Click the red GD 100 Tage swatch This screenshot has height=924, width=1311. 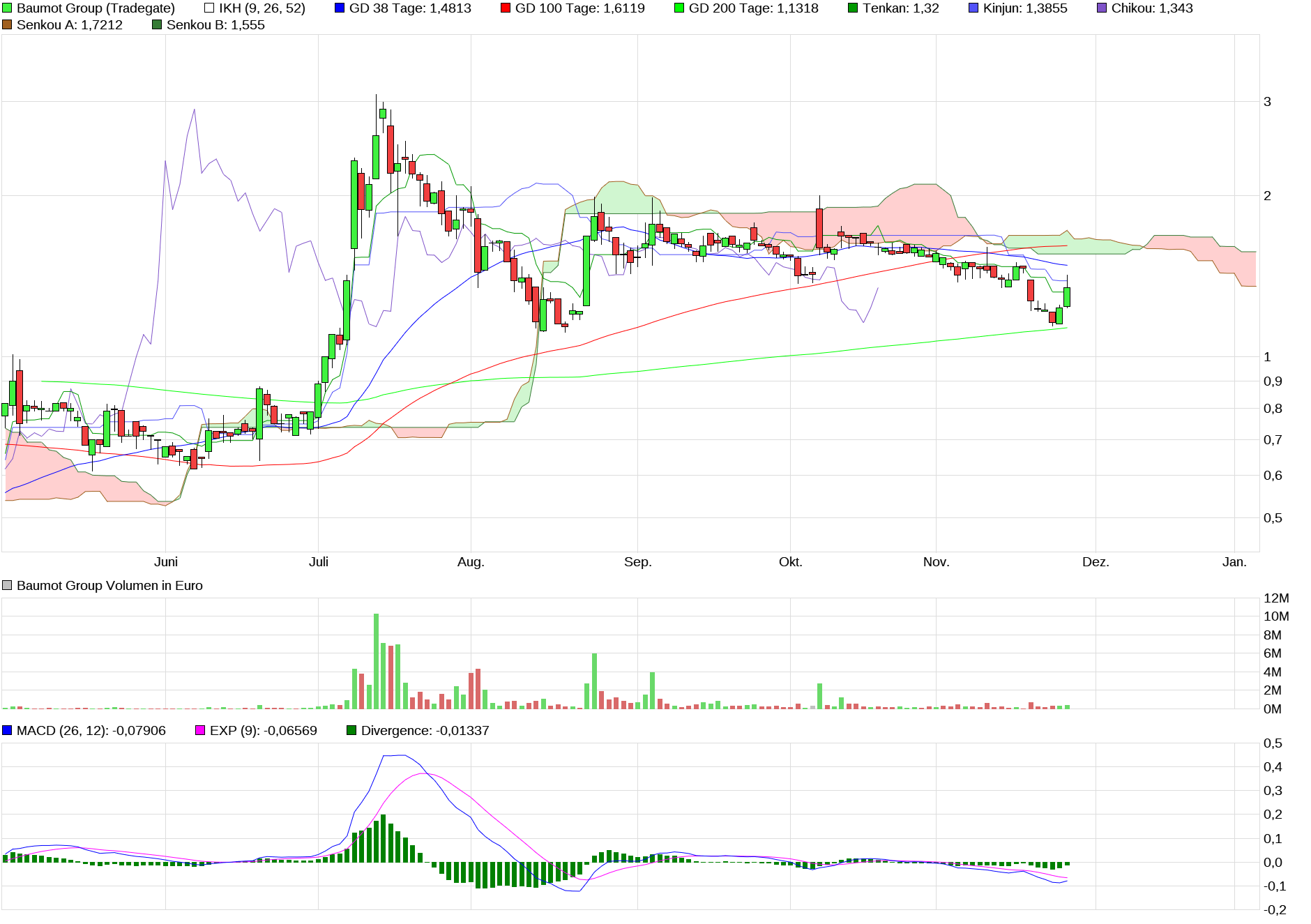pos(506,8)
